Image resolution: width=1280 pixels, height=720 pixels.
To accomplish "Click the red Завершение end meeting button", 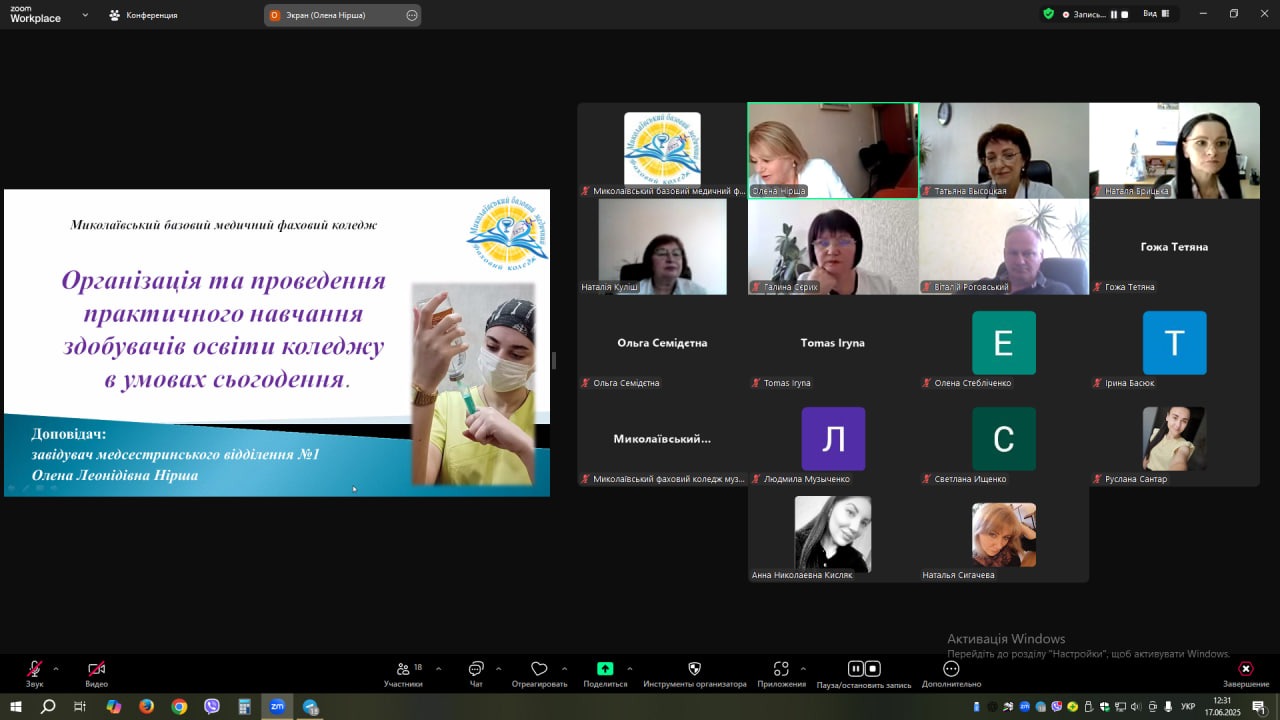I will click(1246, 669).
